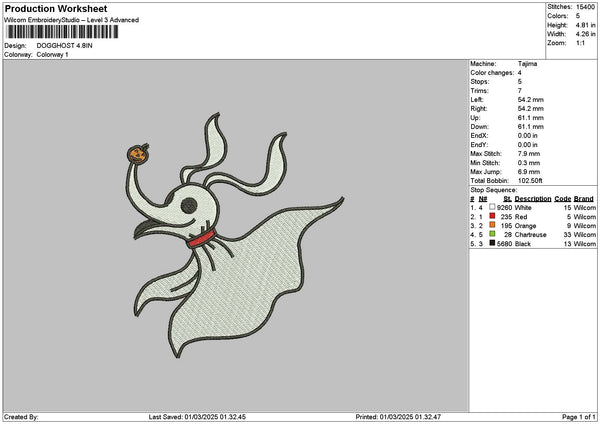Image resolution: width=600 pixels, height=424 pixels.
Task: Click the orange color swatch in stop sequence
Action: point(492,225)
